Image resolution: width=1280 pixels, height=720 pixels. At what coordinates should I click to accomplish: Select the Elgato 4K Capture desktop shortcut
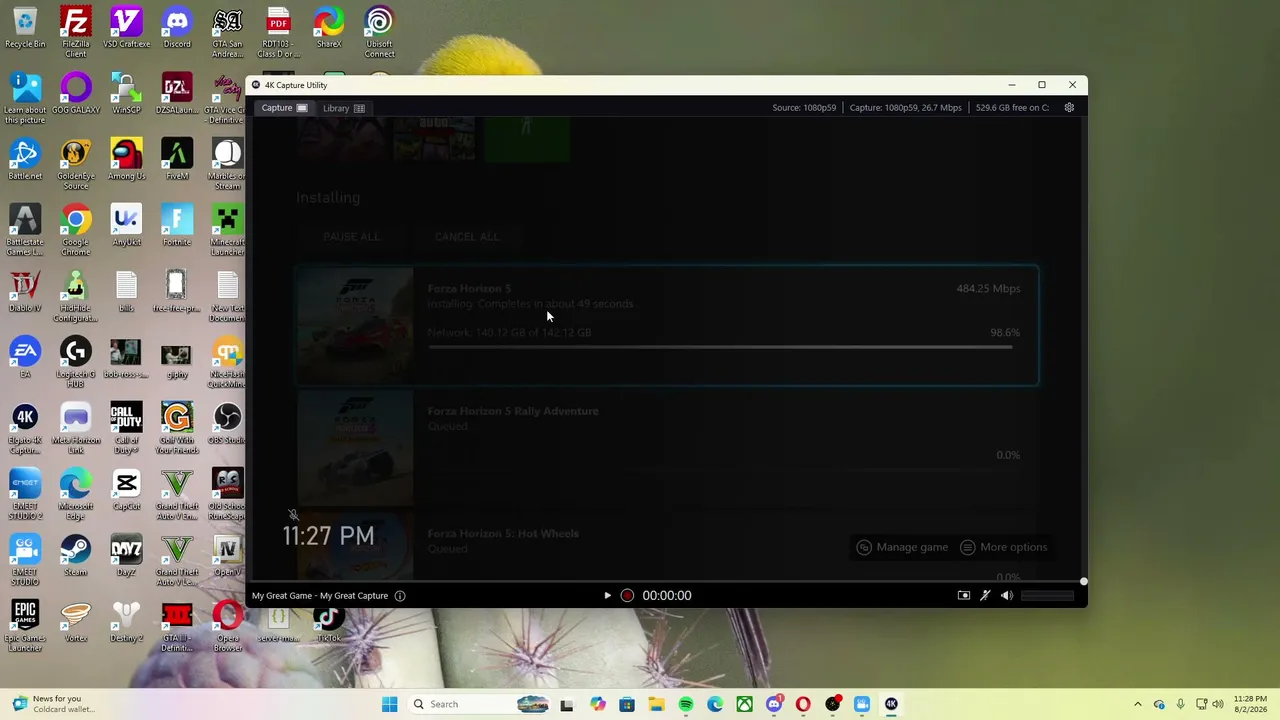(25, 428)
